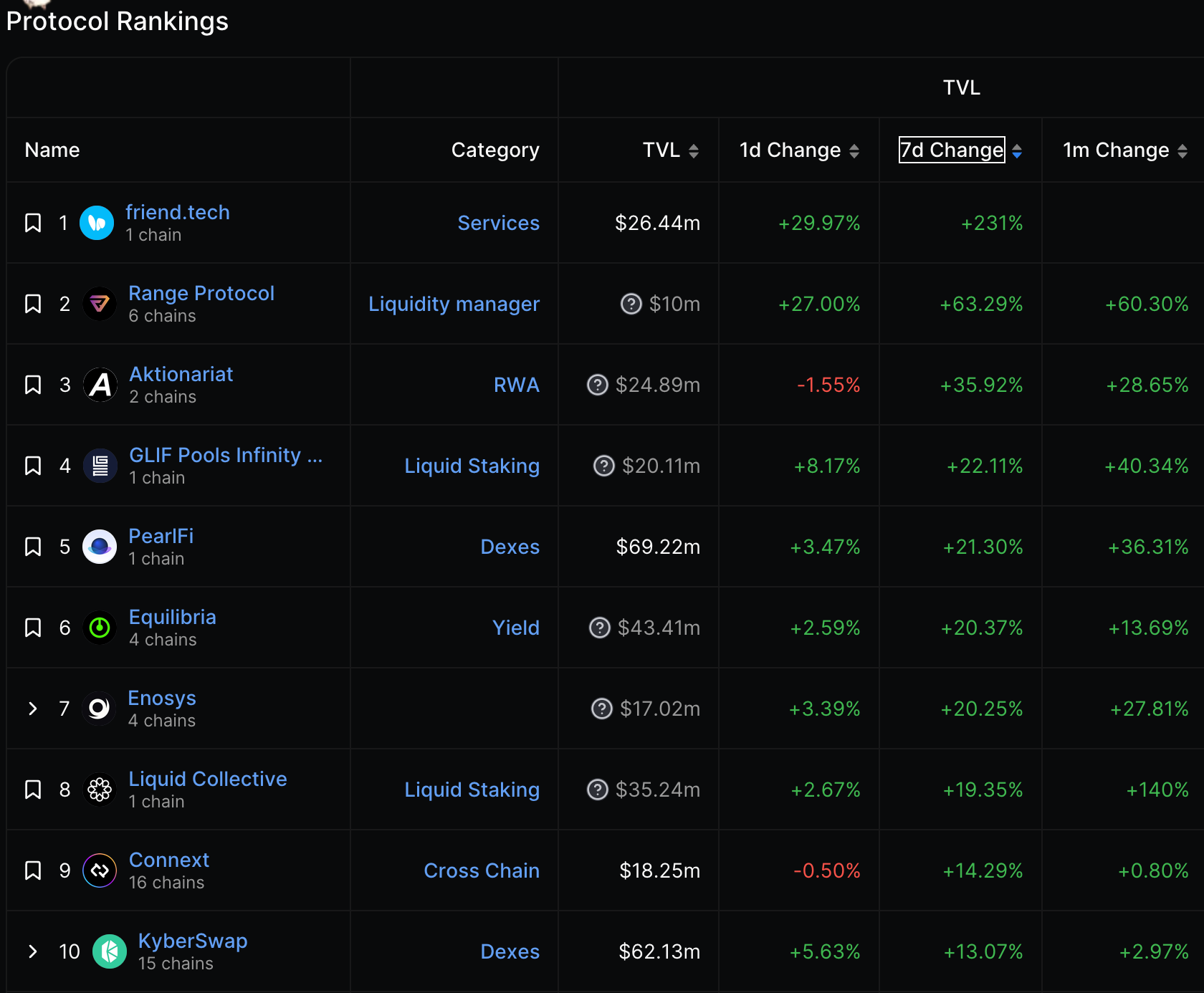Open Liquid Staking category for Liquid Collective
Viewport: 1204px width, 993px height.
[x=472, y=790]
